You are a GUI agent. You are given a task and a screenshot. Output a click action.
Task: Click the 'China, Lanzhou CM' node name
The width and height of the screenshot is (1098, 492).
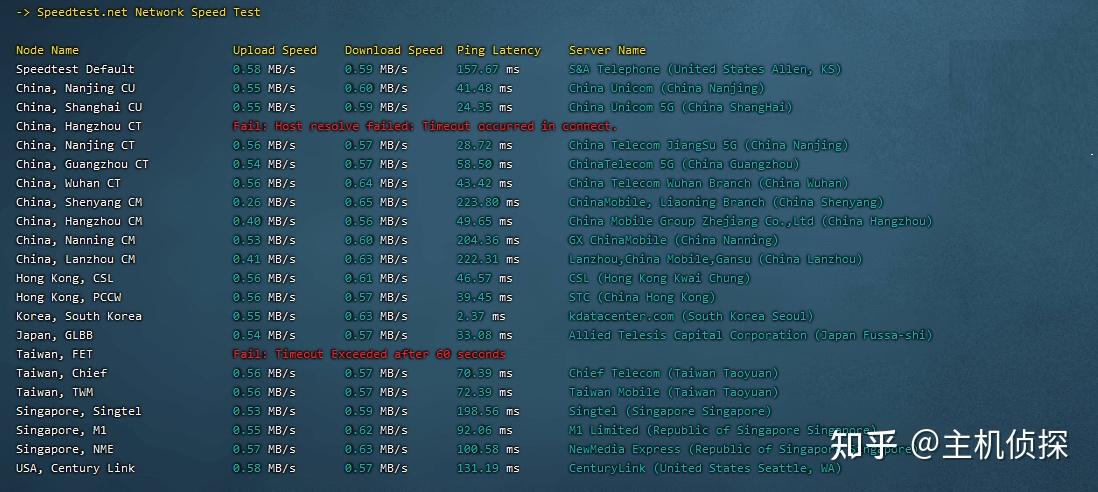pos(75,258)
